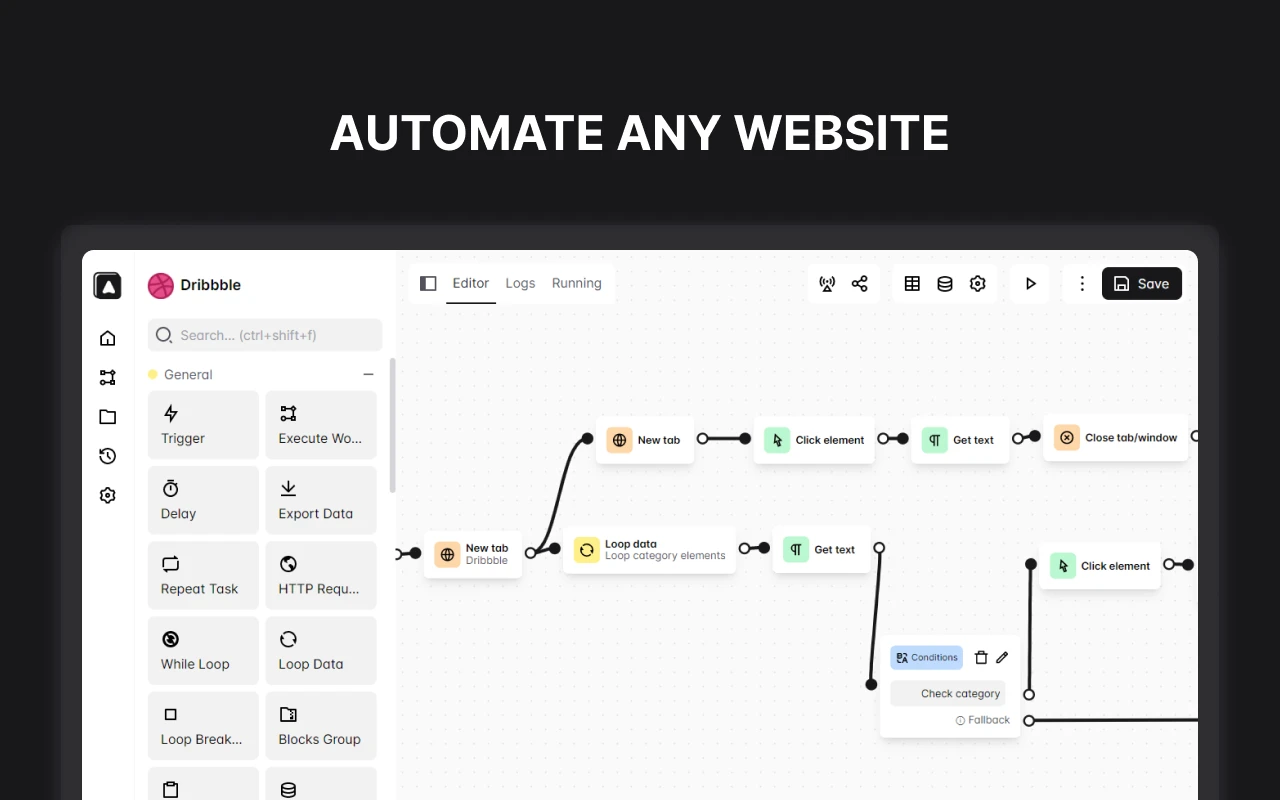Open the database storage icon in toolbar
This screenshot has height=800, width=1280.
coord(945,284)
